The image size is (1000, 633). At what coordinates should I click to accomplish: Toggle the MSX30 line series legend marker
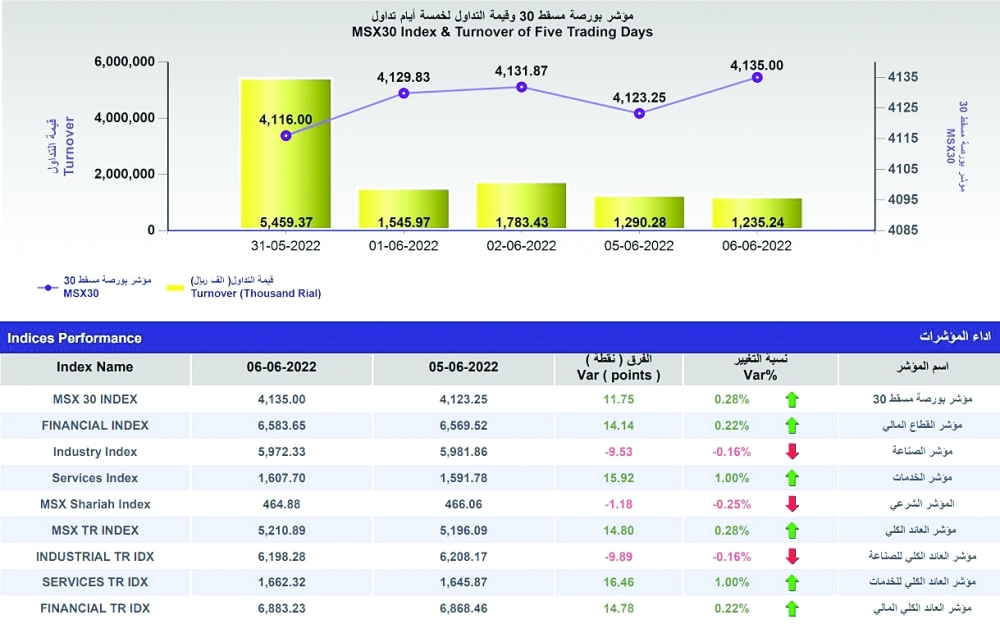[x=49, y=288]
